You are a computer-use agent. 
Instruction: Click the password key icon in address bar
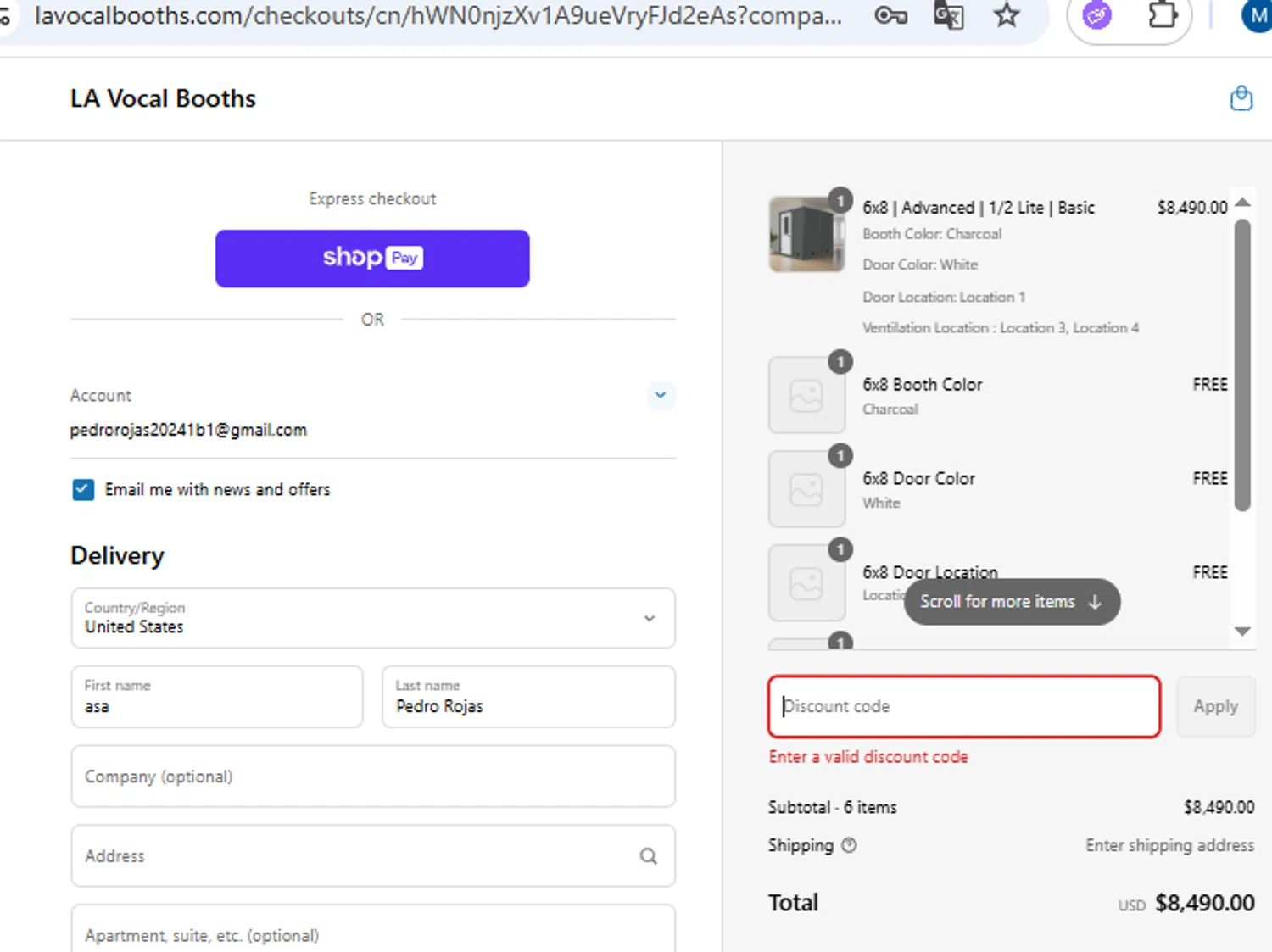point(890,15)
